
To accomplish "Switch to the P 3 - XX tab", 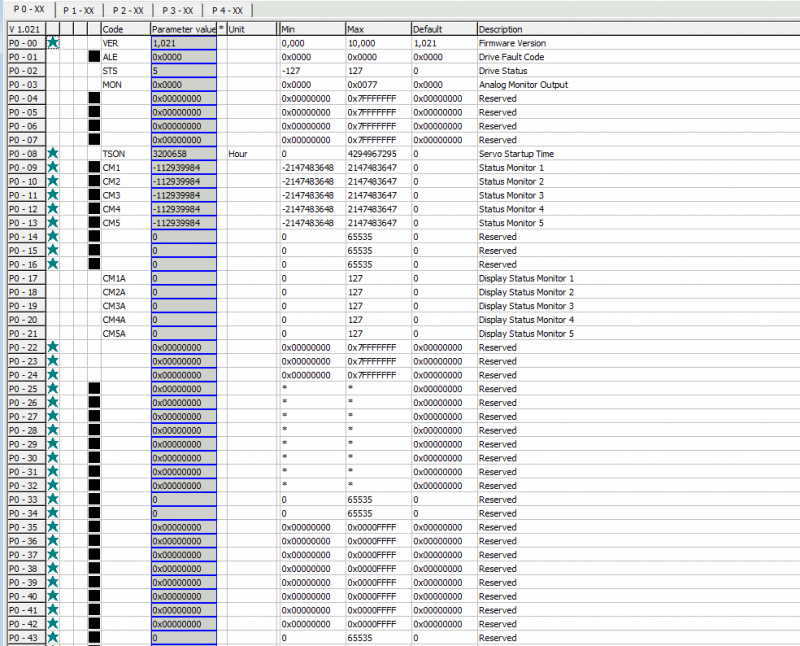I will [x=177, y=10].
